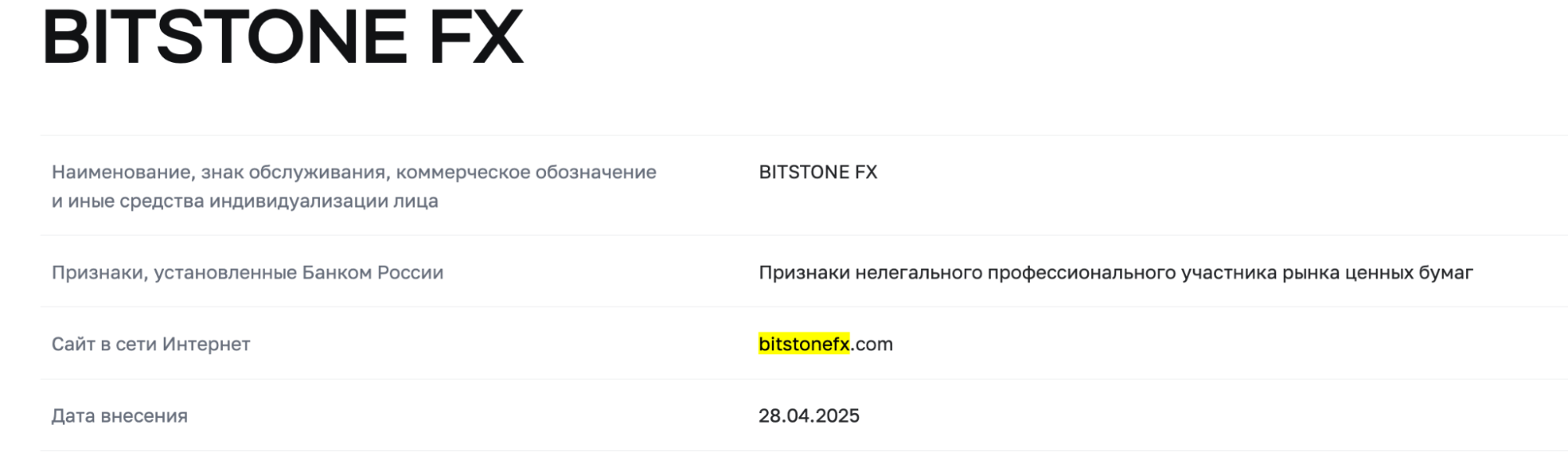Click the yellow-highlighted bitstonefx text

[x=804, y=344]
